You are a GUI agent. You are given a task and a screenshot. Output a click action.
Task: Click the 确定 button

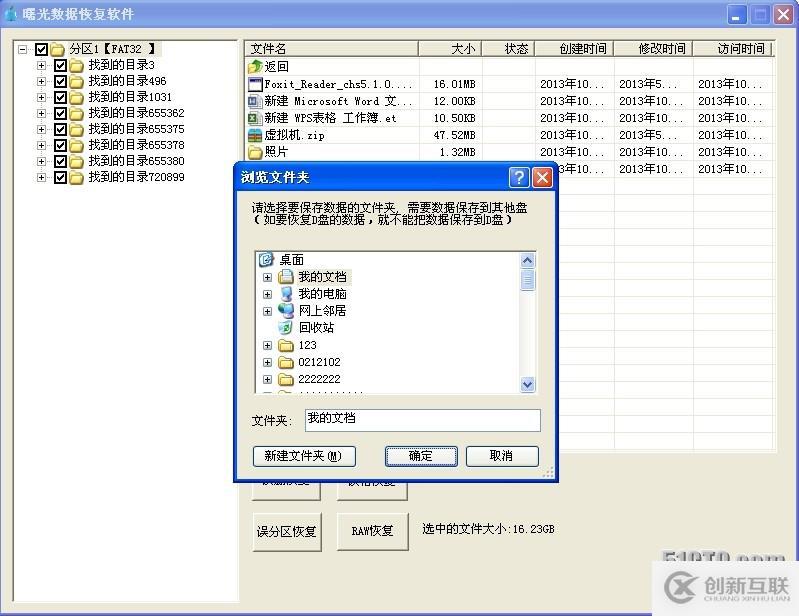421,456
